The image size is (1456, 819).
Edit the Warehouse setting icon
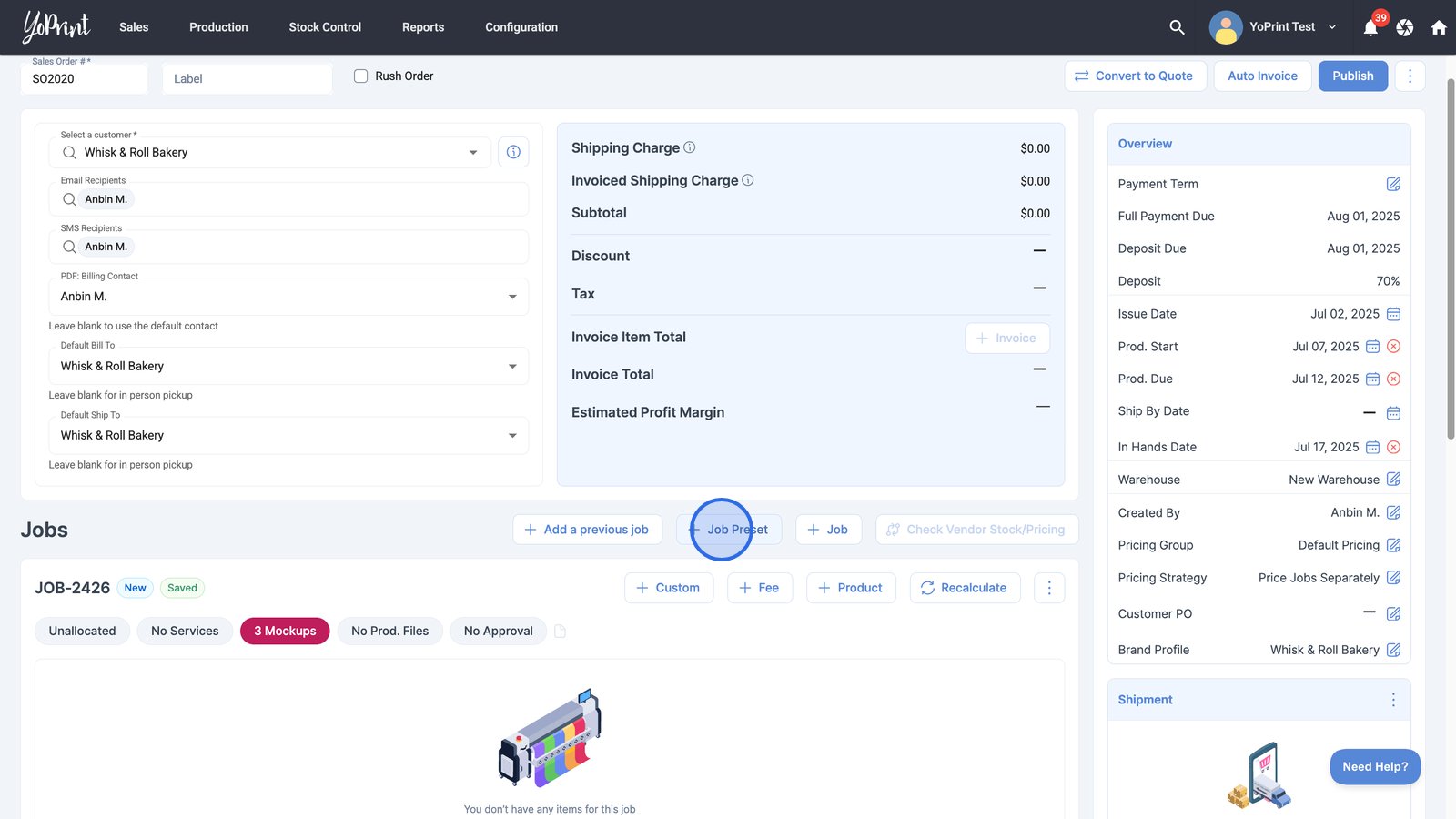pyautogui.click(x=1393, y=480)
